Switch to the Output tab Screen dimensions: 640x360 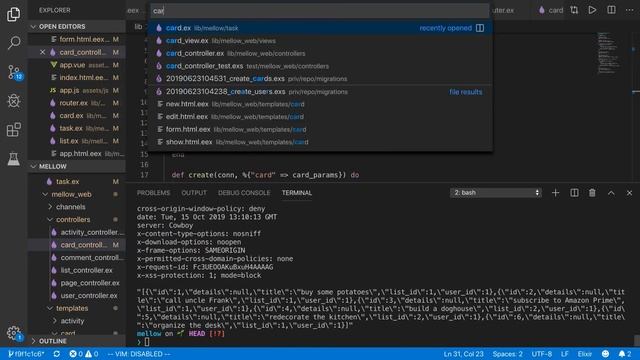[194, 193]
